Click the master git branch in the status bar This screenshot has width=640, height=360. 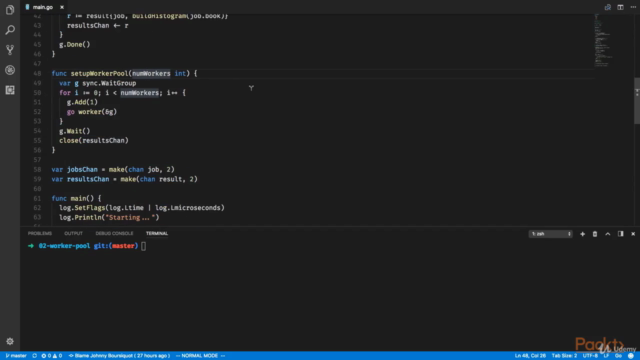coord(16,356)
